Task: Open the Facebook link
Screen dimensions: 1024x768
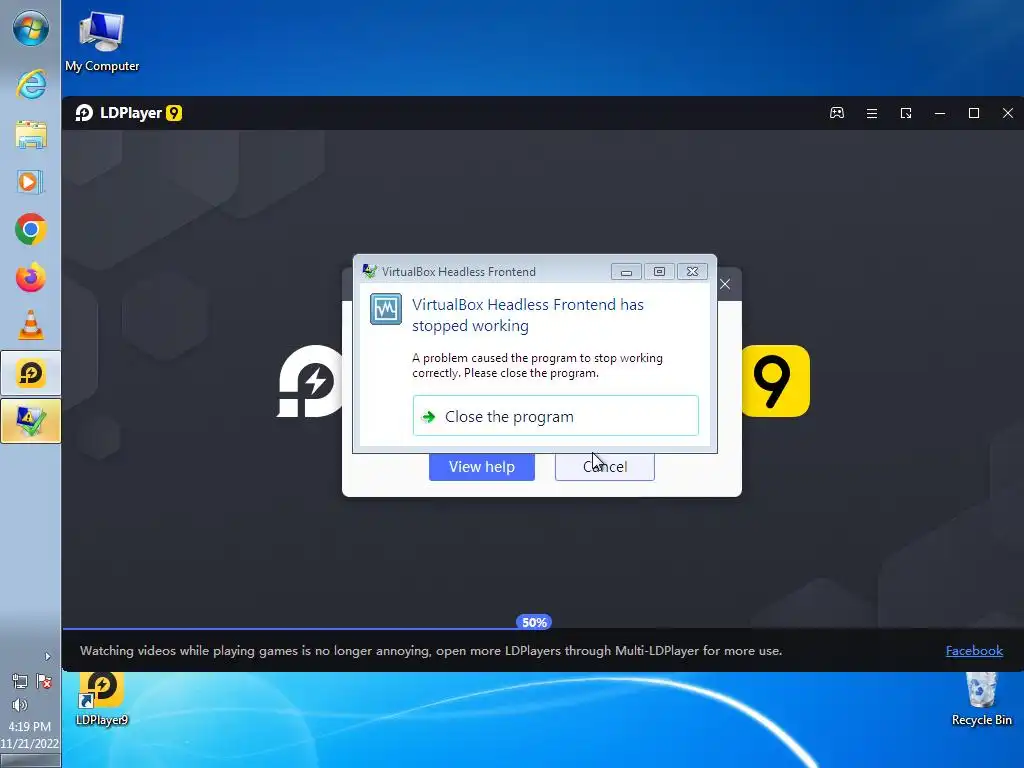Action: click(x=974, y=650)
